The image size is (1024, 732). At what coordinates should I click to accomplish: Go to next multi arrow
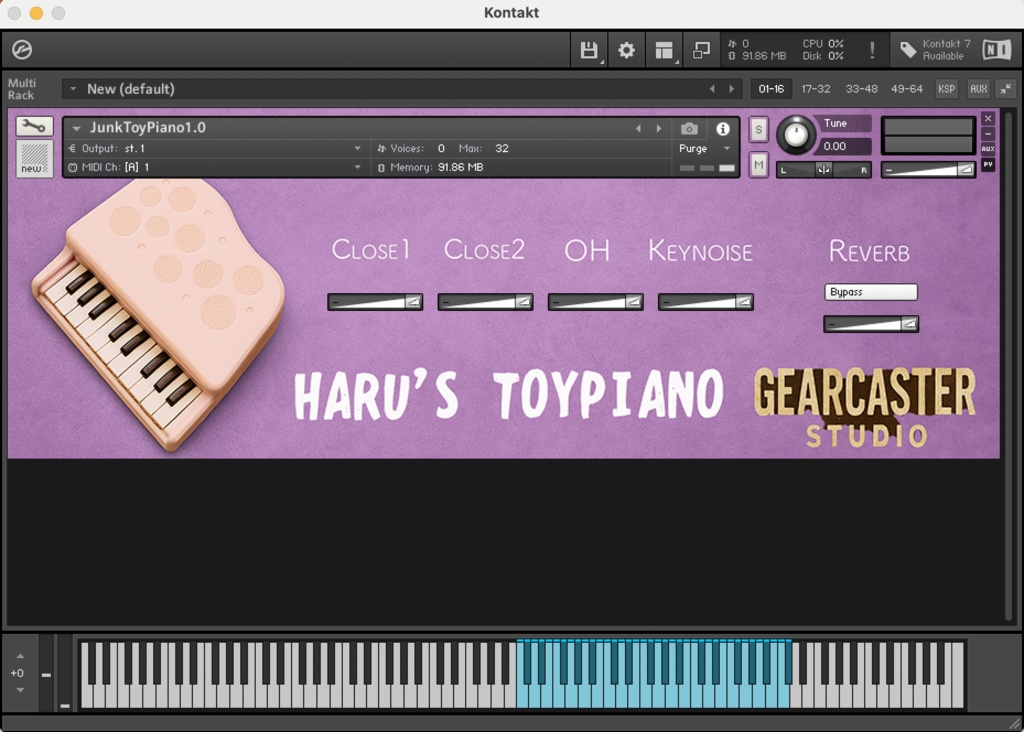(x=731, y=89)
